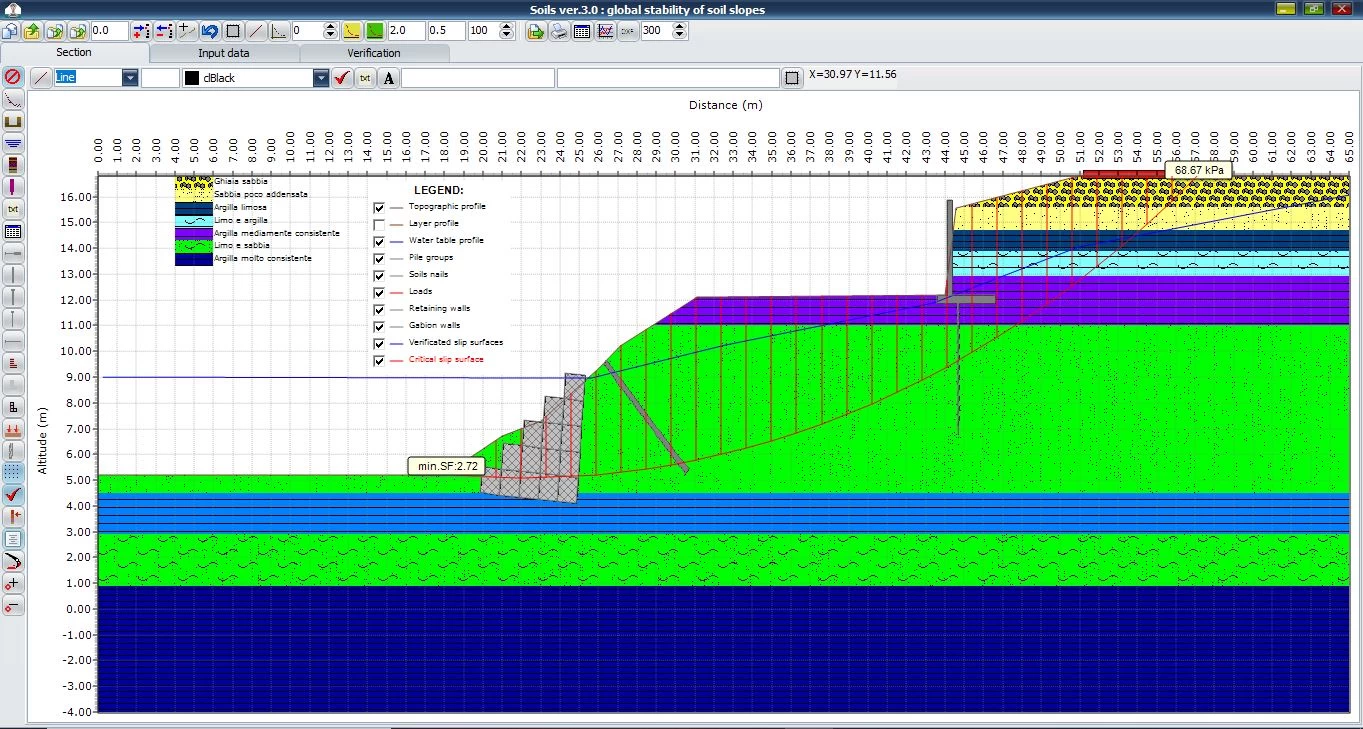Image resolution: width=1363 pixels, height=729 pixels.
Task: Click the Open file folder icon with green arrow
Action: click(32, 31)
